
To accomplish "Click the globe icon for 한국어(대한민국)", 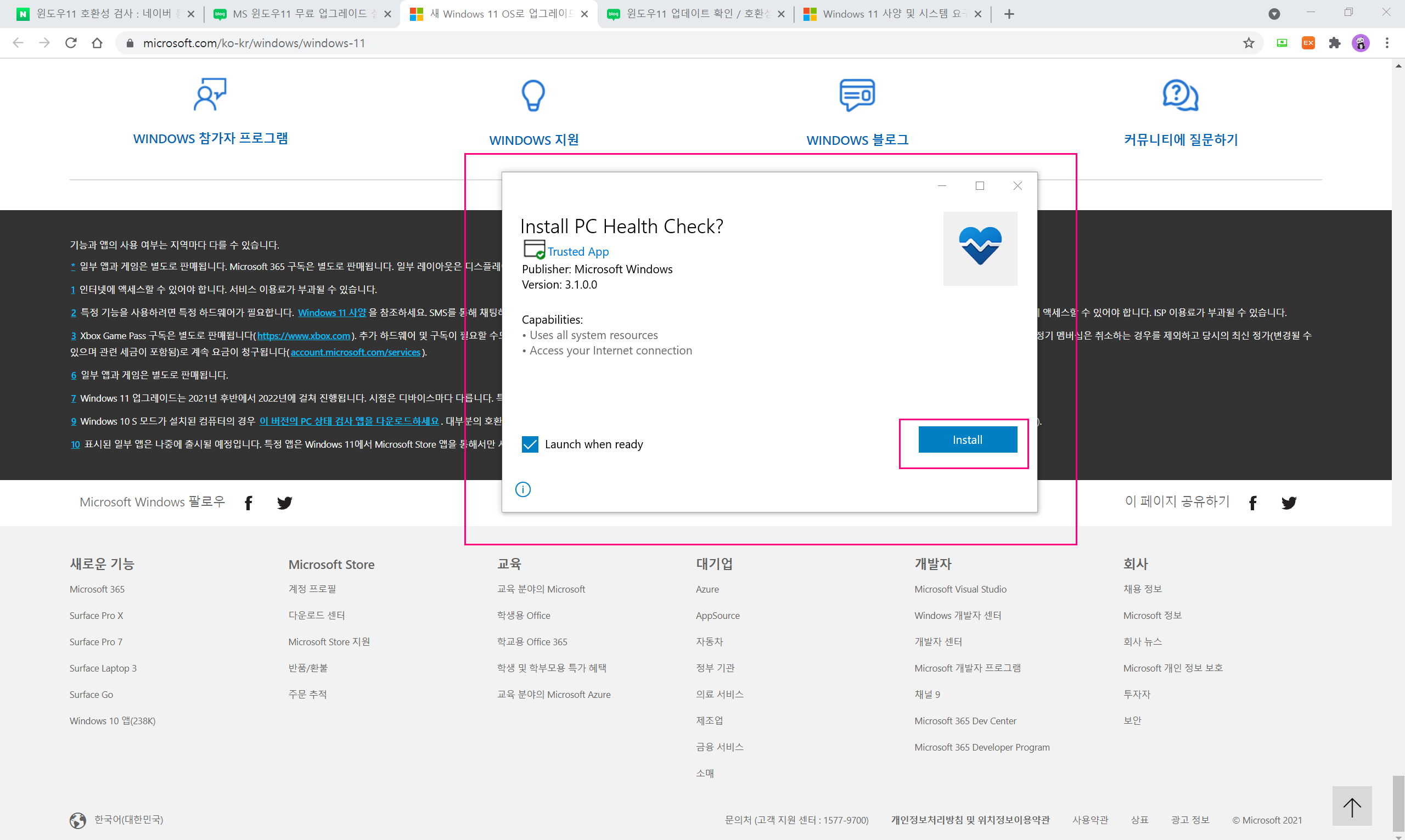I will pyautogui.click(x=77, y=820).
